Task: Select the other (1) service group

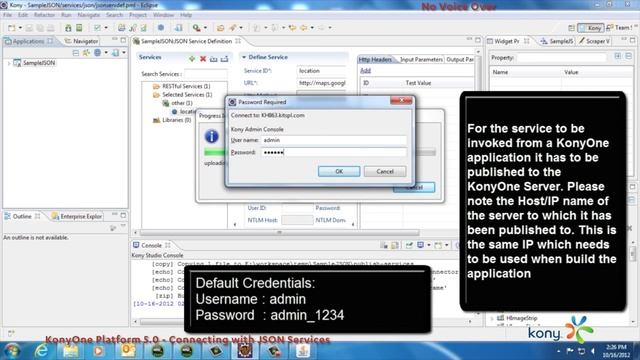Action: tap(182, 103)
